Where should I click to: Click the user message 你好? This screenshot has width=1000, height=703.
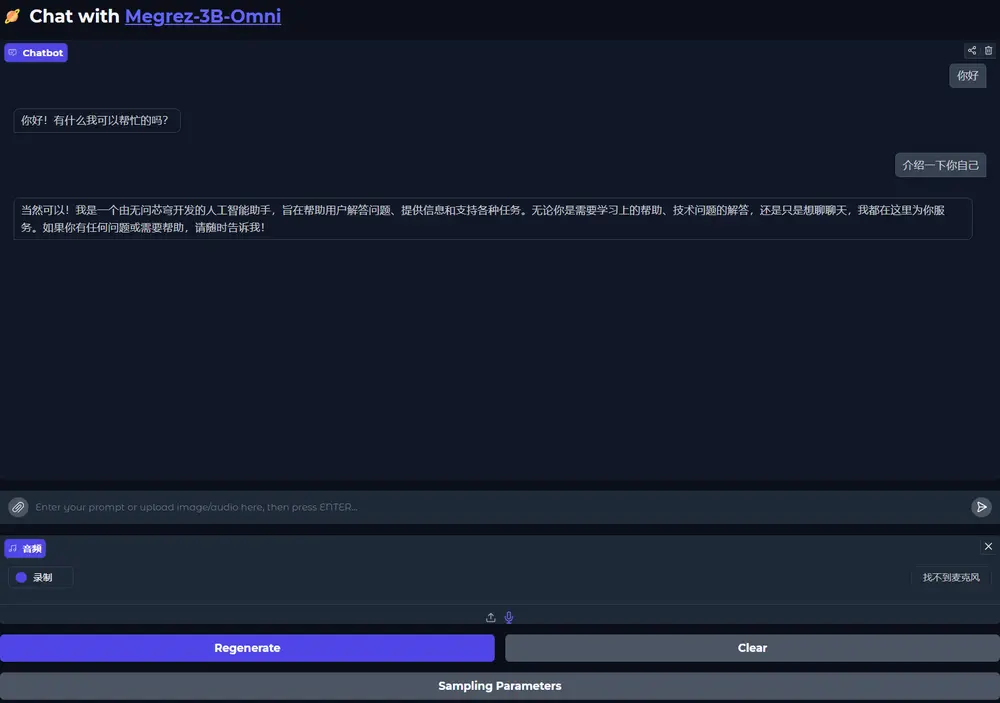pyautogui.click(x=967, y=75)
